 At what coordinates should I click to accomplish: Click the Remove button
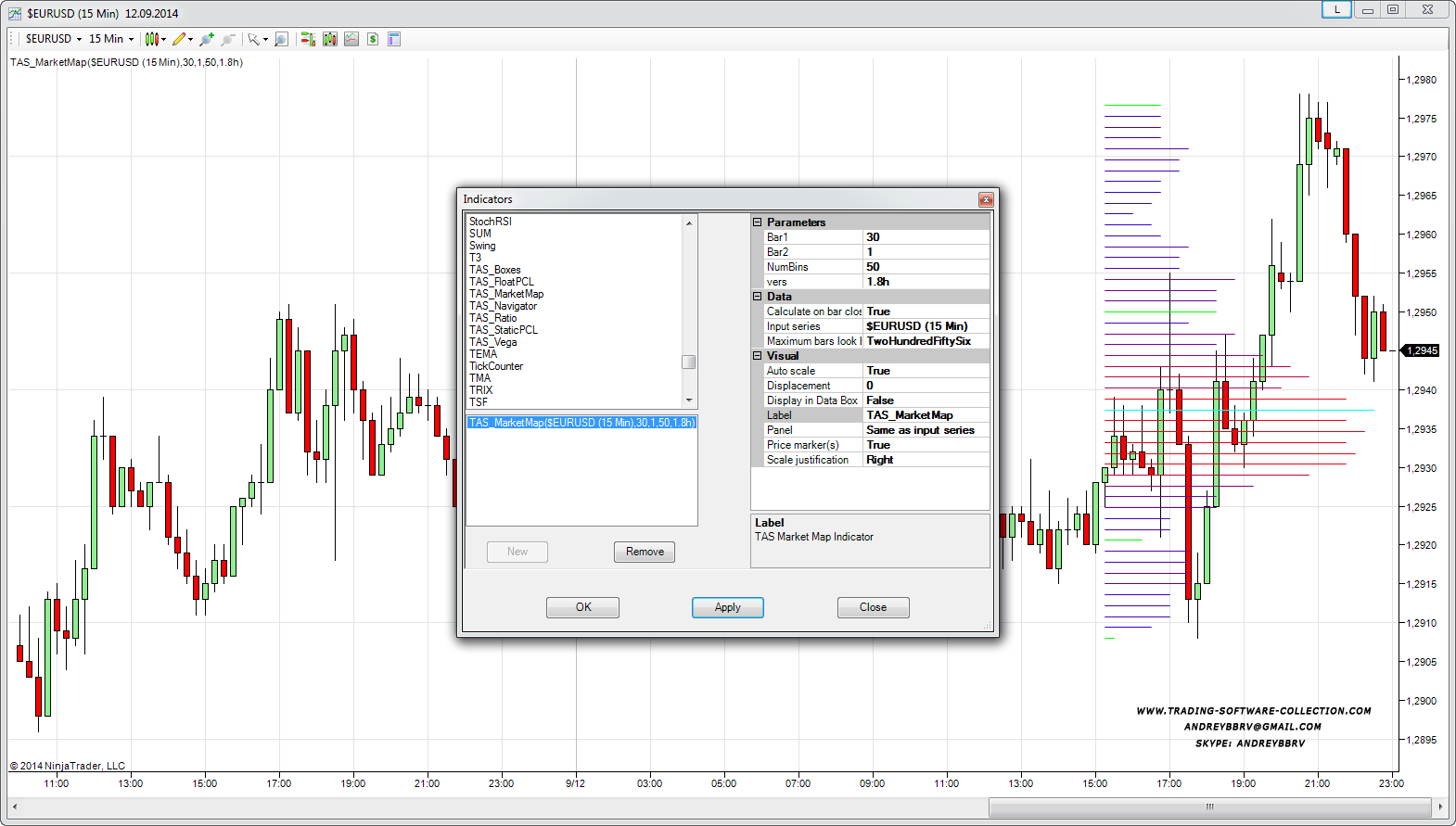tap(645, 552)
